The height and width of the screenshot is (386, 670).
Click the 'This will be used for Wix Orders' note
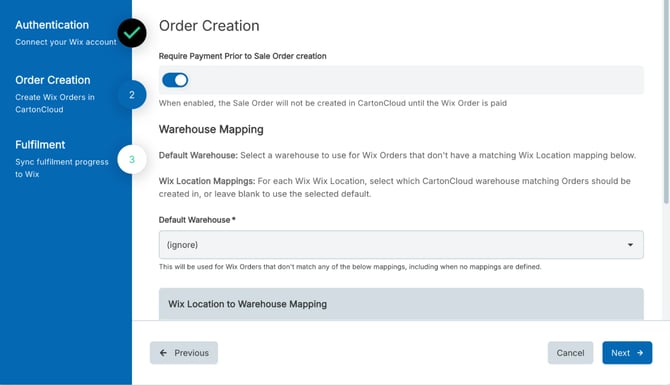pos(350,267)
